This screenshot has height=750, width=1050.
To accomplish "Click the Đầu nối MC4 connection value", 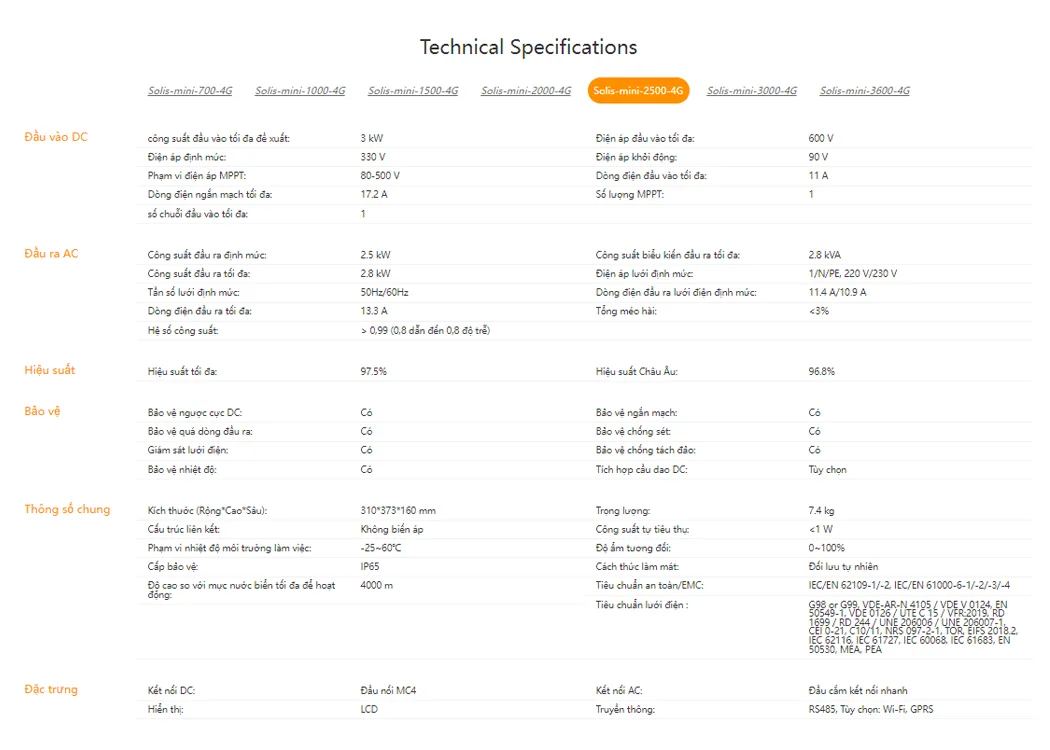I will tap(389, 691).
